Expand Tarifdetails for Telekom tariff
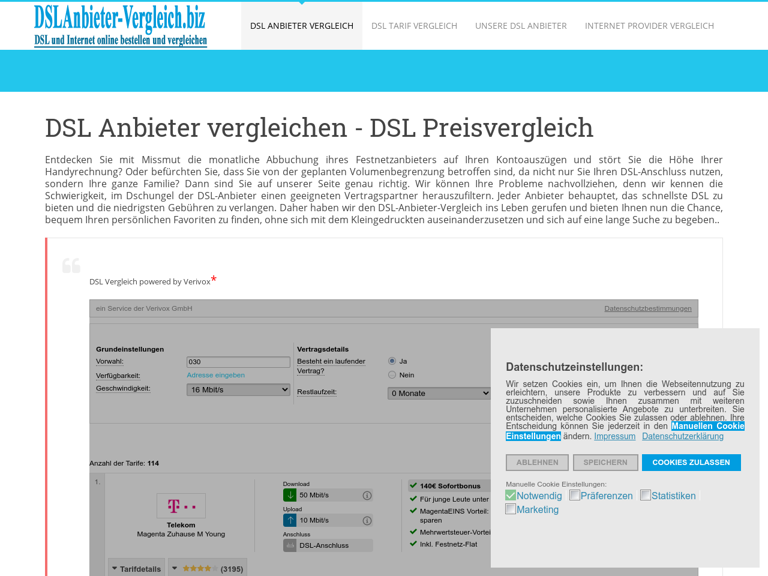This screenshot has width=768, height=576. click(135, 568)
